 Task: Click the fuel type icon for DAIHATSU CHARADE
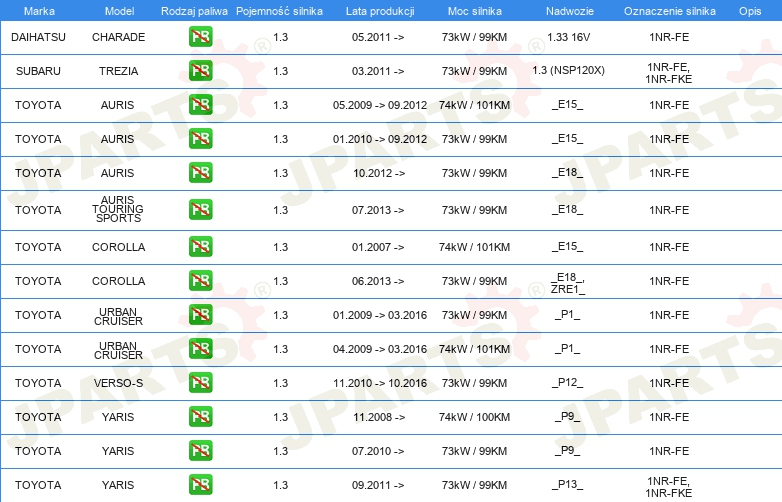pyautogui.click(x=200, y=37)
